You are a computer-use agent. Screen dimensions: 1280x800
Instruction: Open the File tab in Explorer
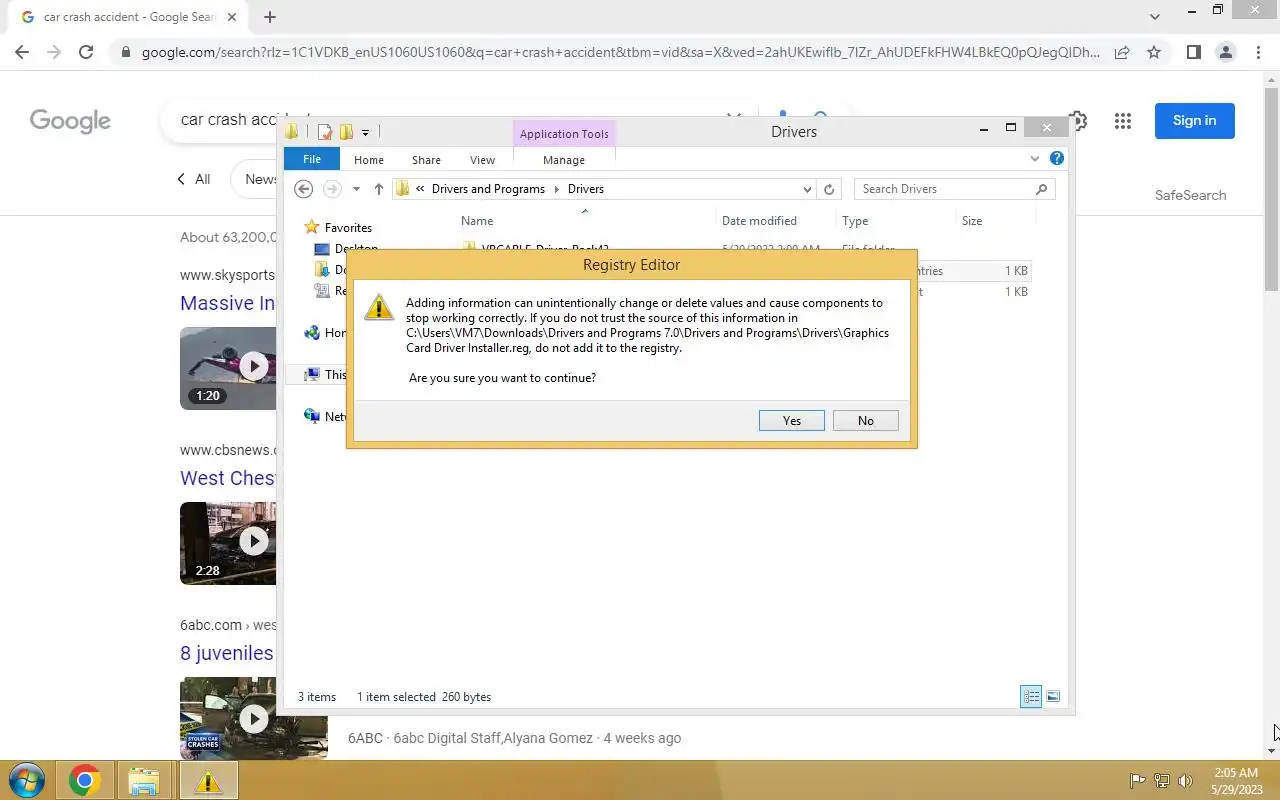point(312,159)
